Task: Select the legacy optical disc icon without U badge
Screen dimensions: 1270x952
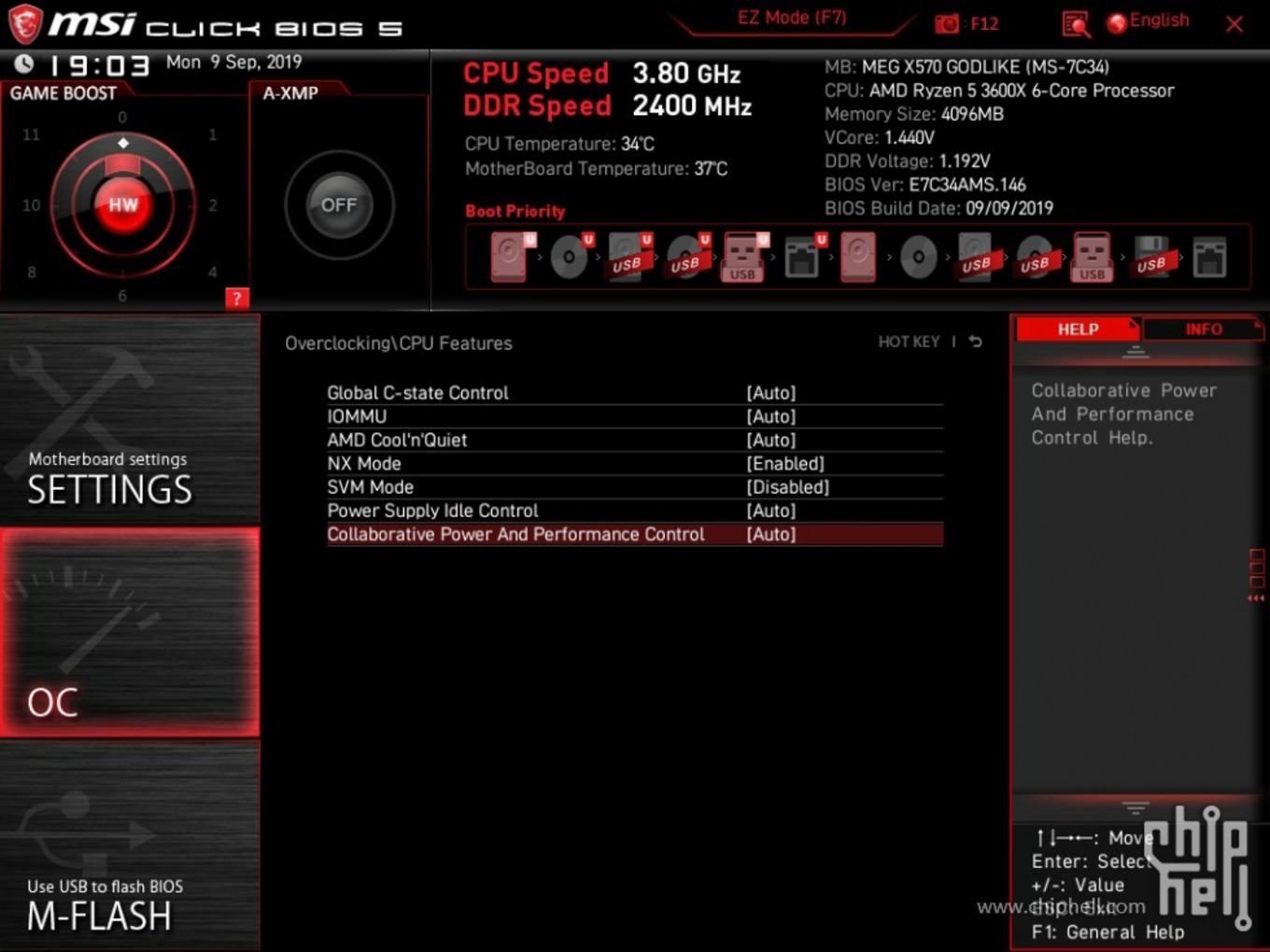Action: tap(919, 257)
